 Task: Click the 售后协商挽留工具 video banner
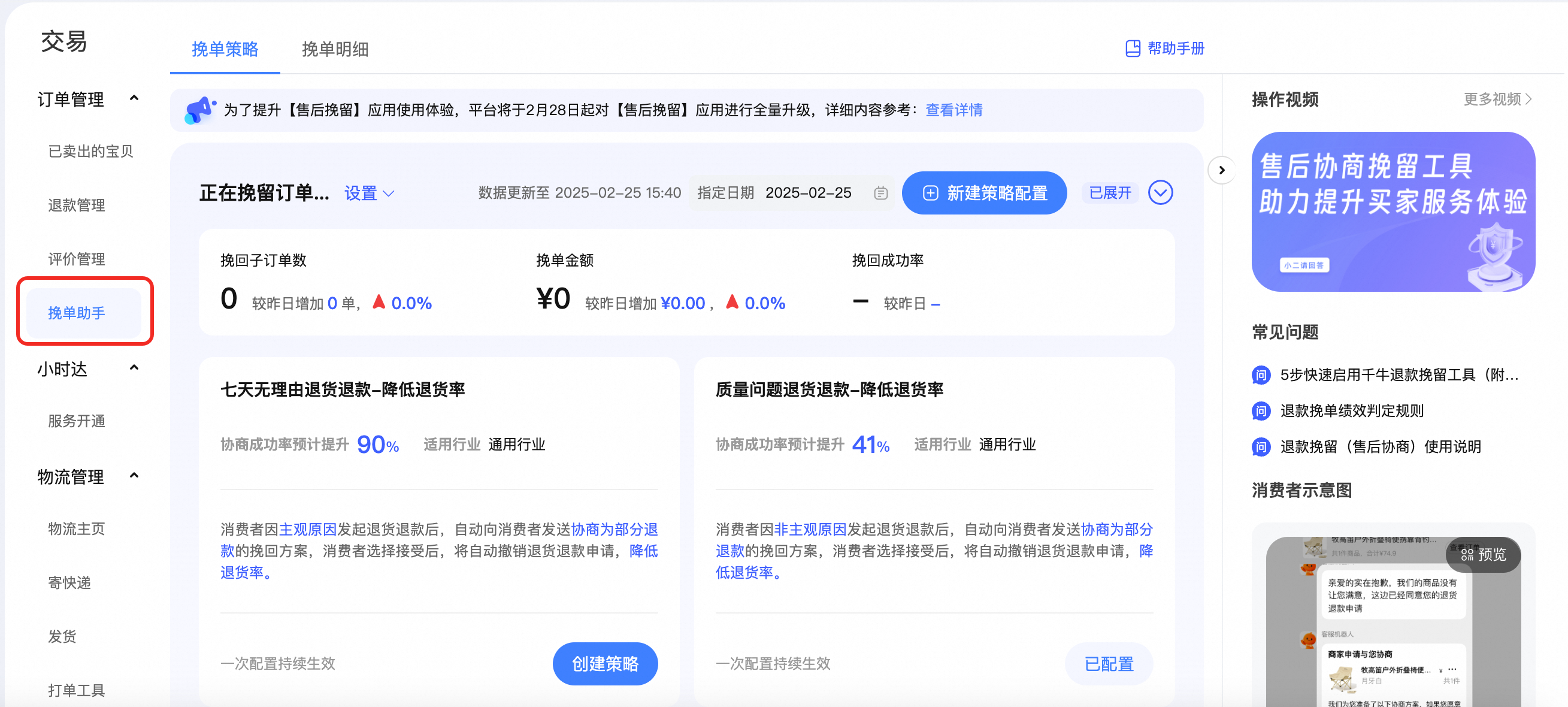pyautogui.click(x=1393, y=210)
